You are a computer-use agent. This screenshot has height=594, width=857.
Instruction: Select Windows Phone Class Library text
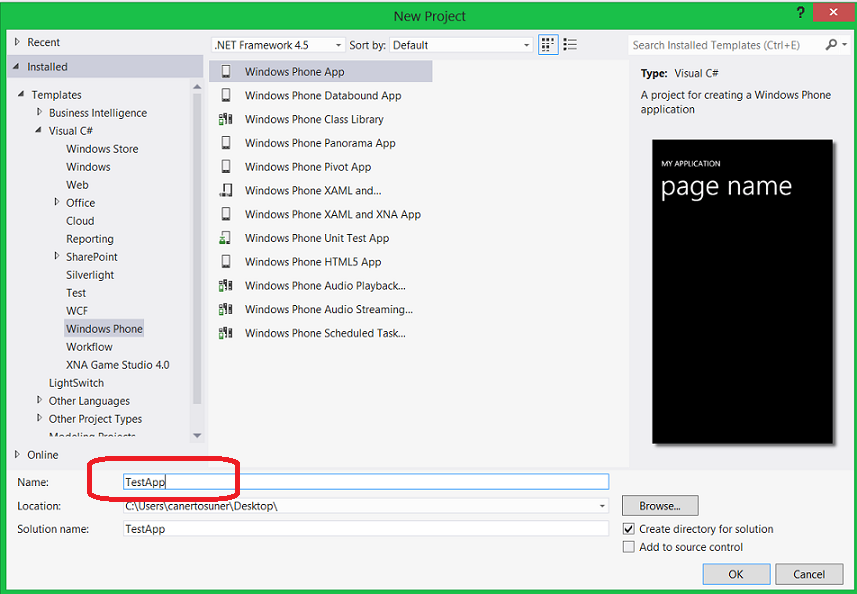314,119
